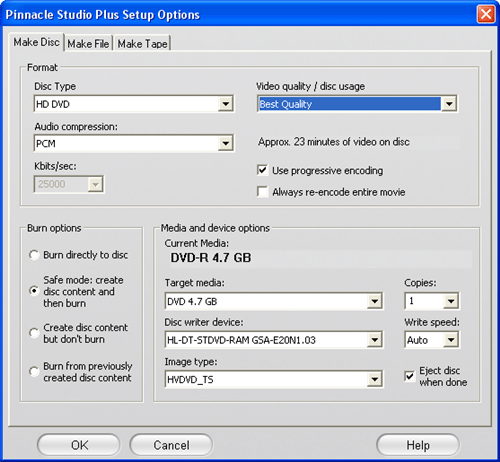Close the Setup Options dialog

pos(486,14)
